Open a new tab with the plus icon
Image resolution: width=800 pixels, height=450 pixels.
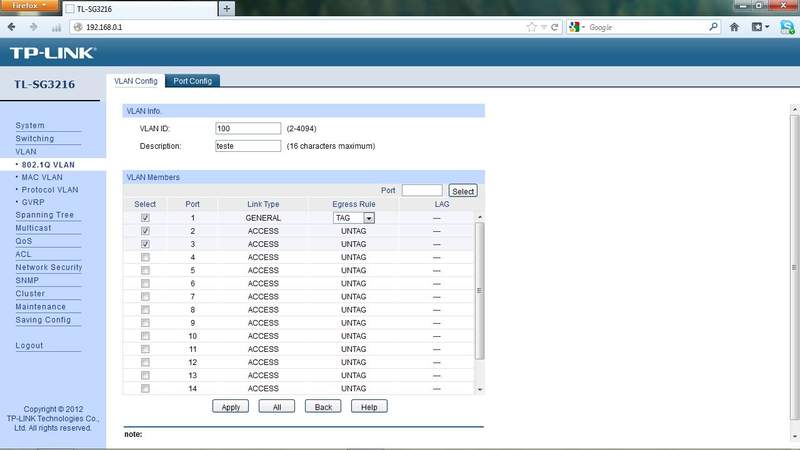pos(227,9)
